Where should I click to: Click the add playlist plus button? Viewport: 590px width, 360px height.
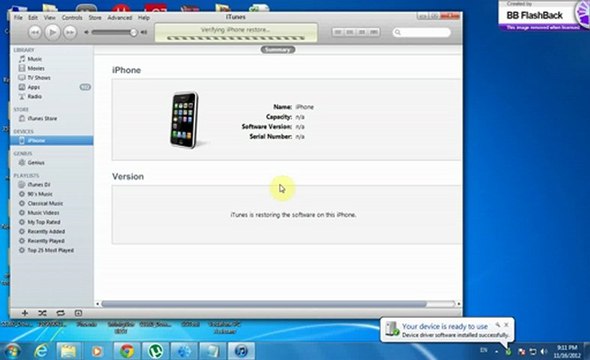click(25, 313)
